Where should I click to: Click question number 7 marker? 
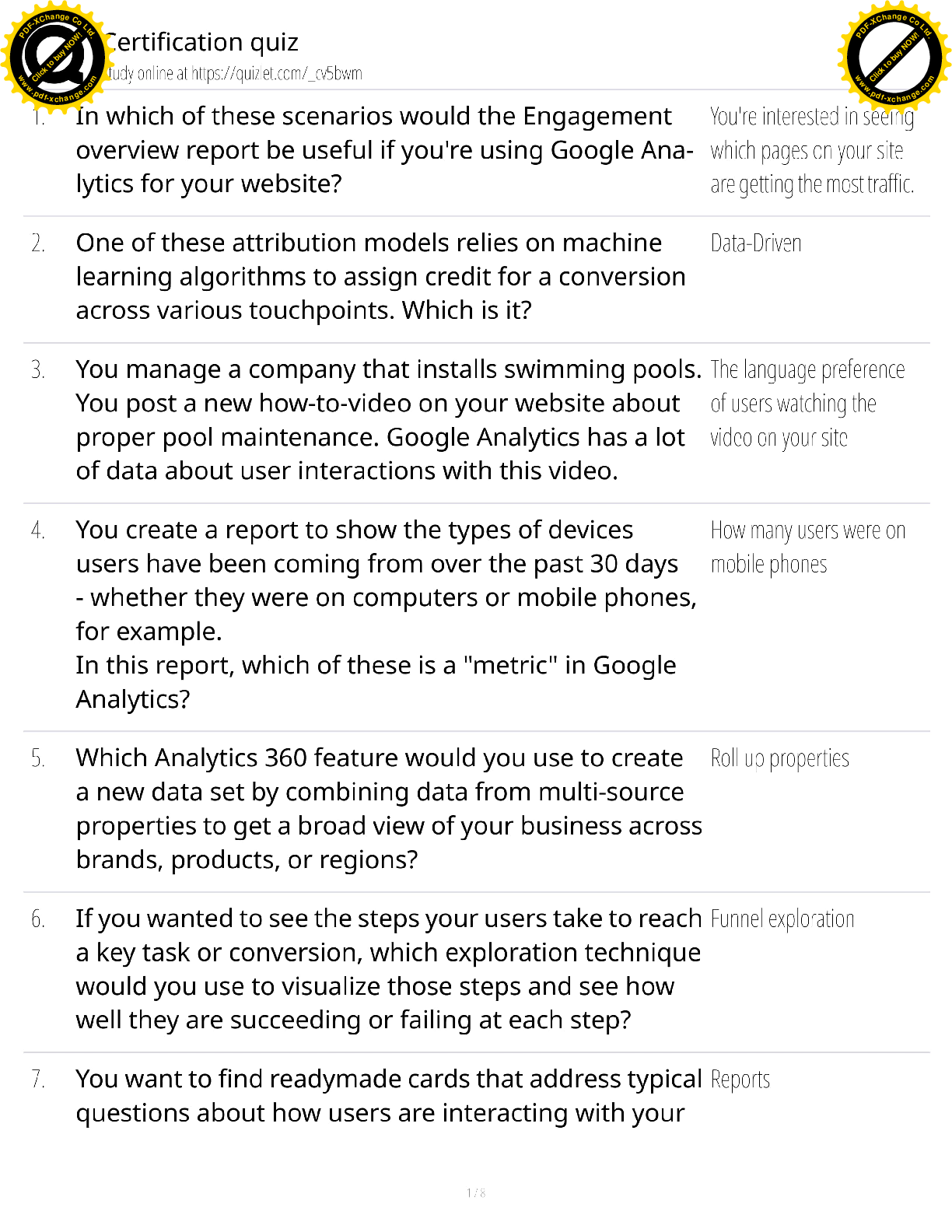pyautogui.click(x=38, y=1080)
